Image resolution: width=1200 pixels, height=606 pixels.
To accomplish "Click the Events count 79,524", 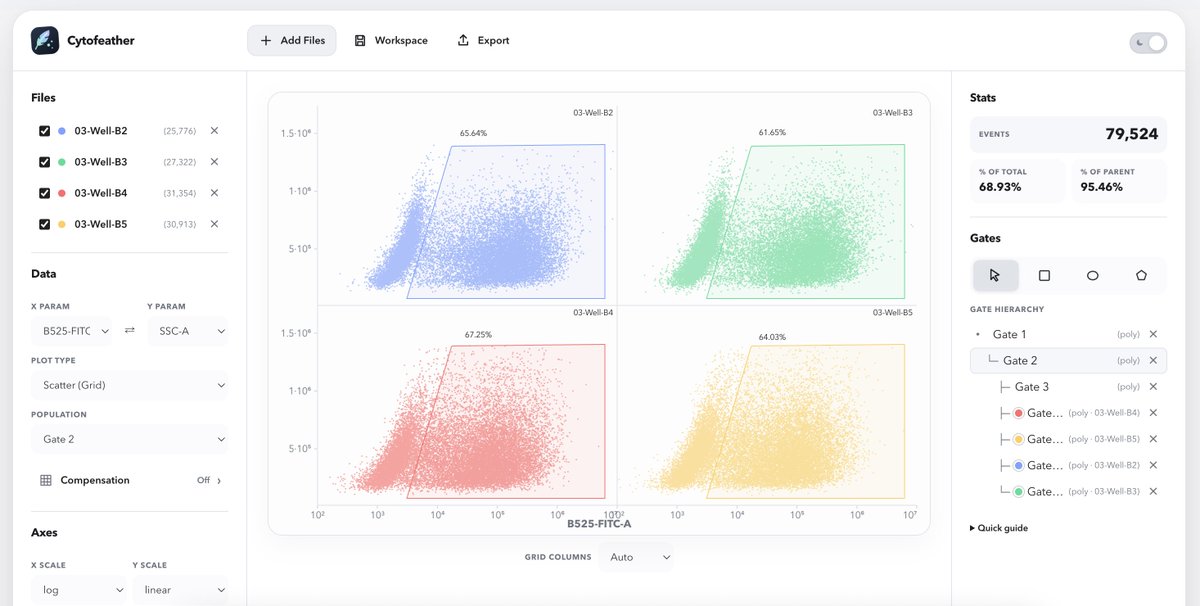I will pos(1131,134).
